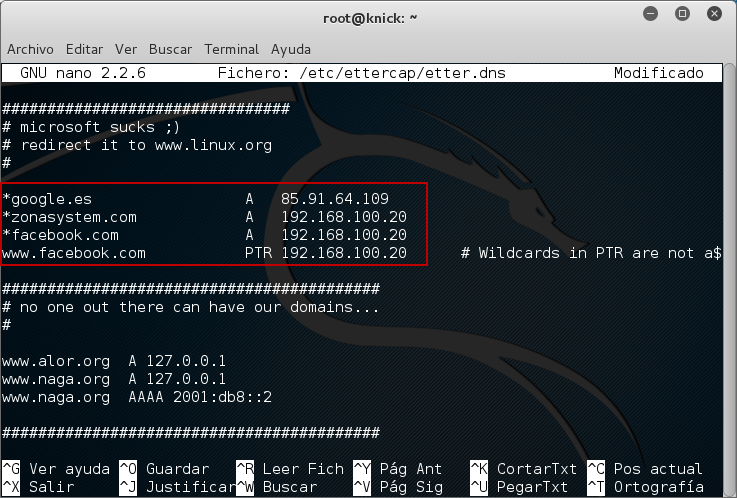Click the 192.168.100.20 on *facebook.com row
Screen dimensions: 737x498
point(344,235)
